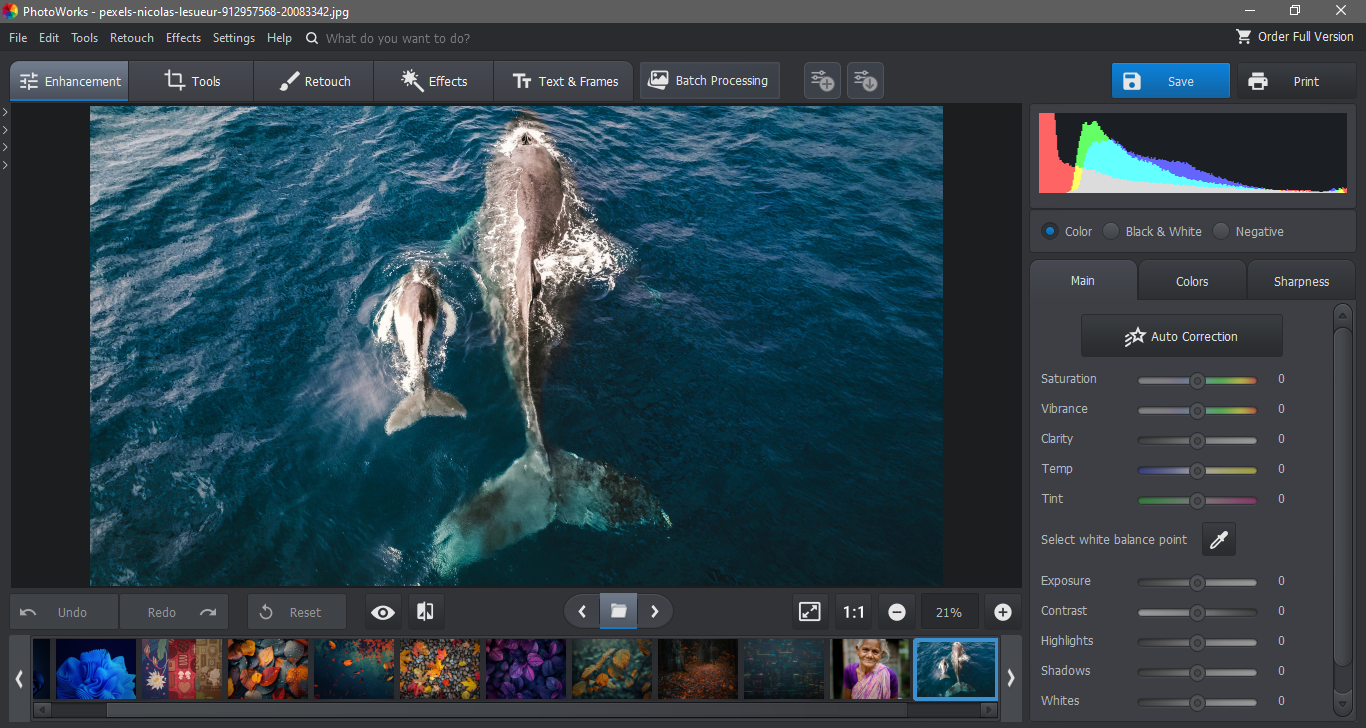Fit image to screen icon
Screen dimensions: 1366x728
[810, 612]
